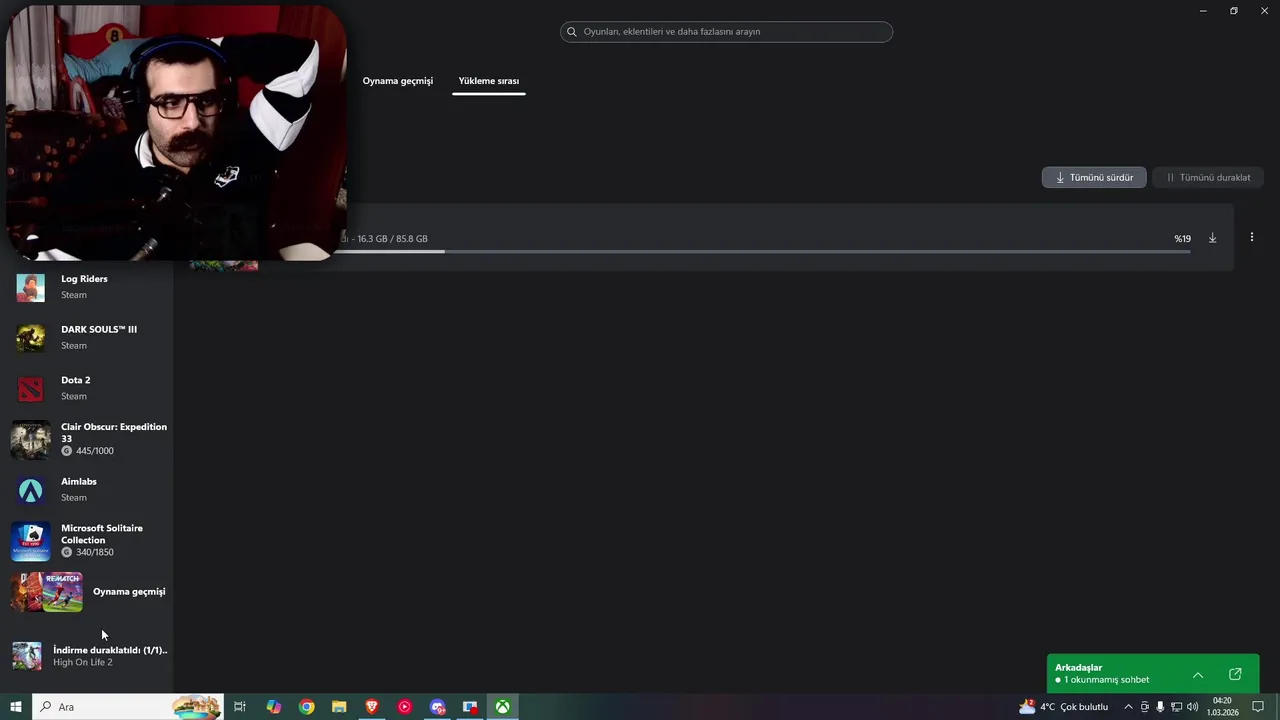Click the %19 progress percentage
Screen dimensions: 1280x720
pyautogui.click(x=1182, y=239)
